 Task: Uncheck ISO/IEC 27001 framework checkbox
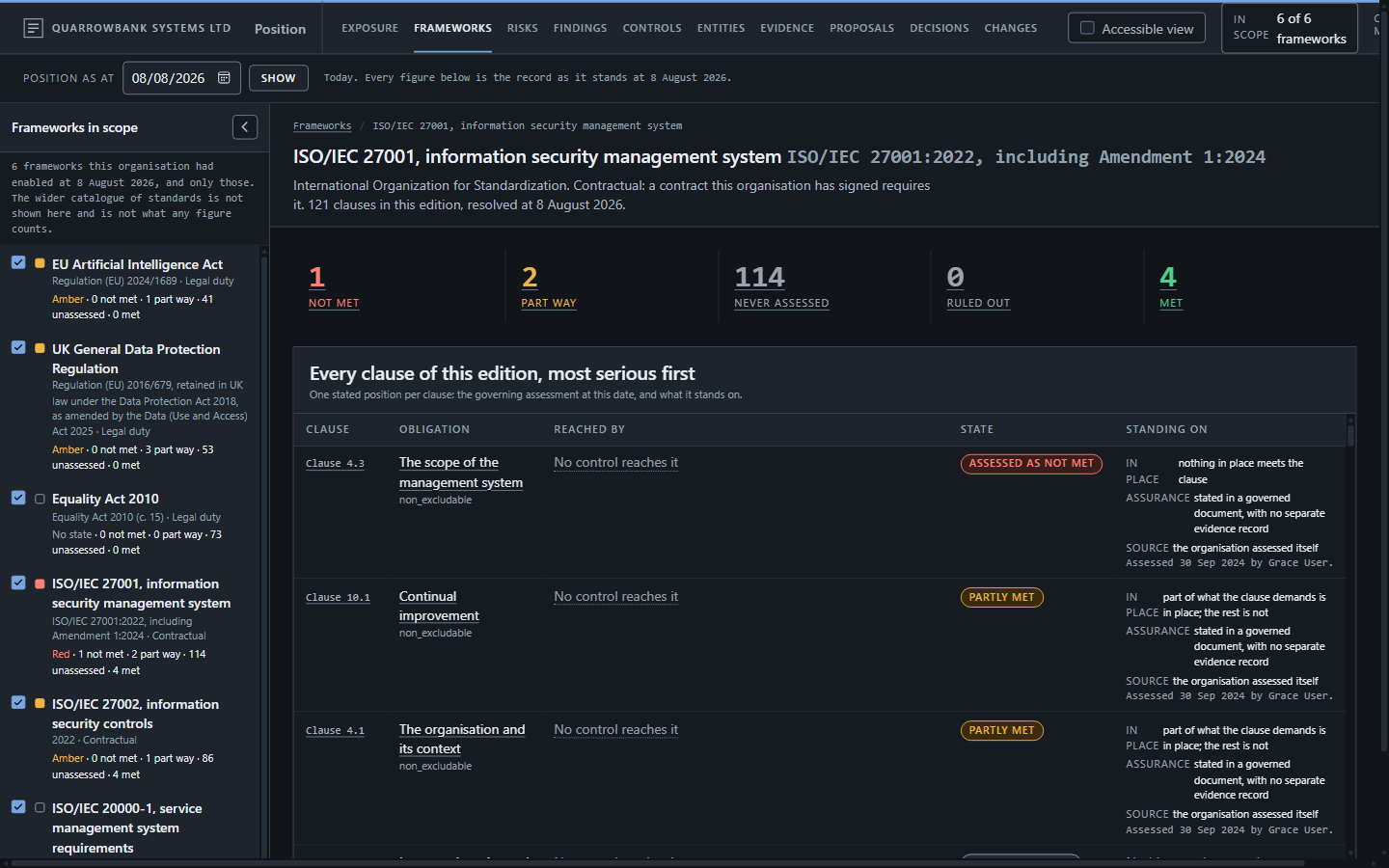coord(18,583)
